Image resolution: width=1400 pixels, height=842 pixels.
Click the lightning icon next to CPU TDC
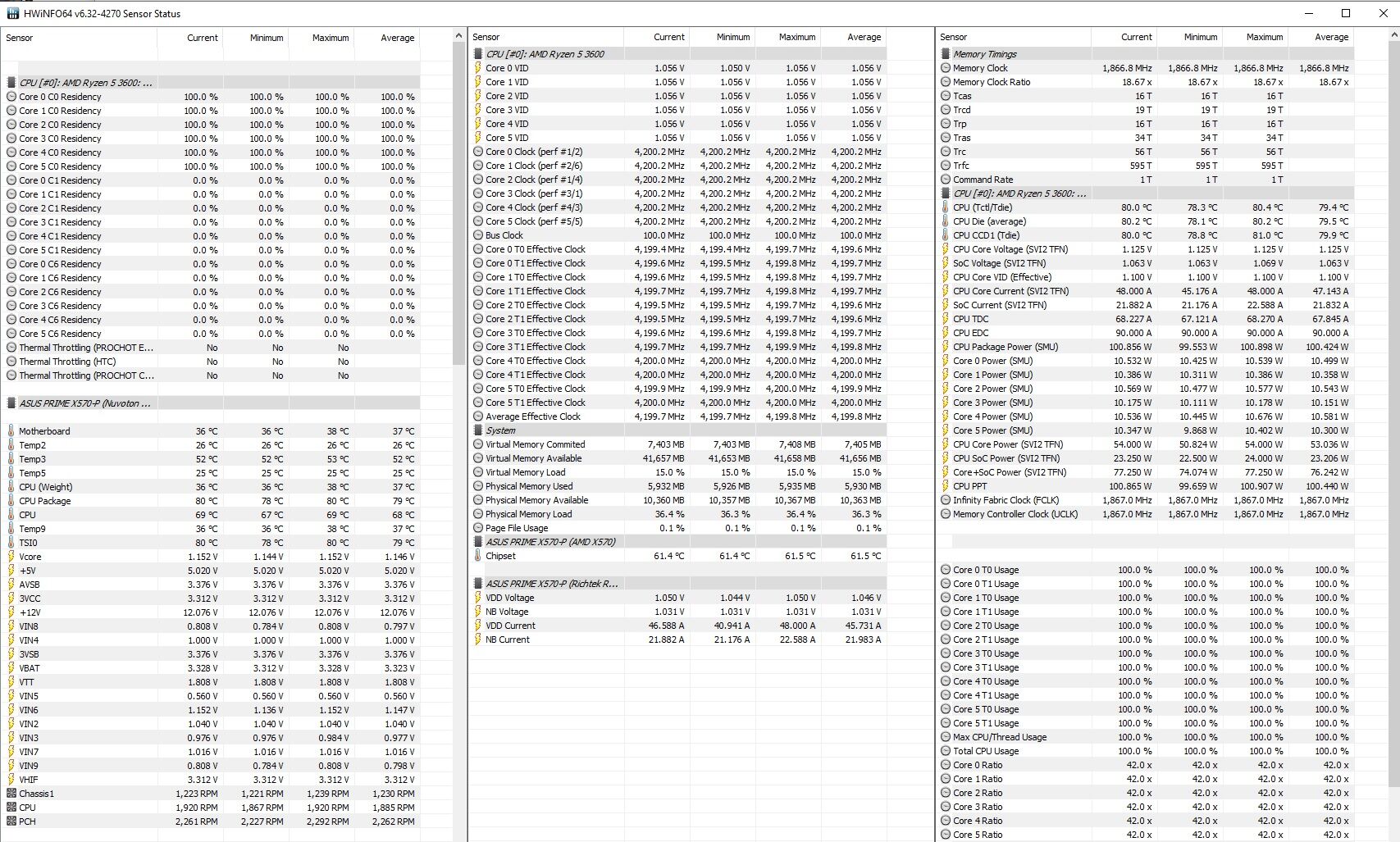tap(946, 319)
